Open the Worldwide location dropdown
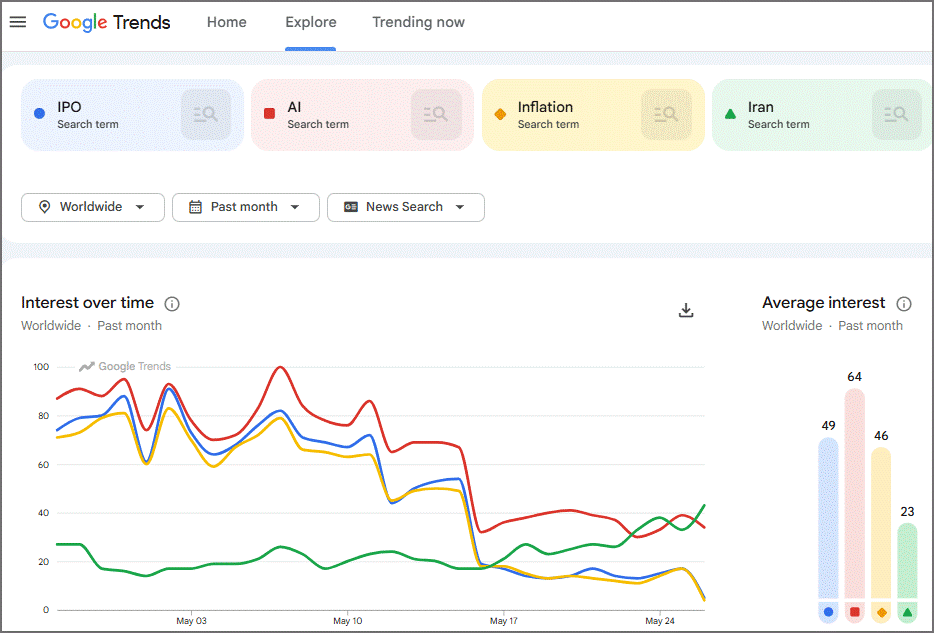This screenshot has height=633, width=934. tap(93, 207)
